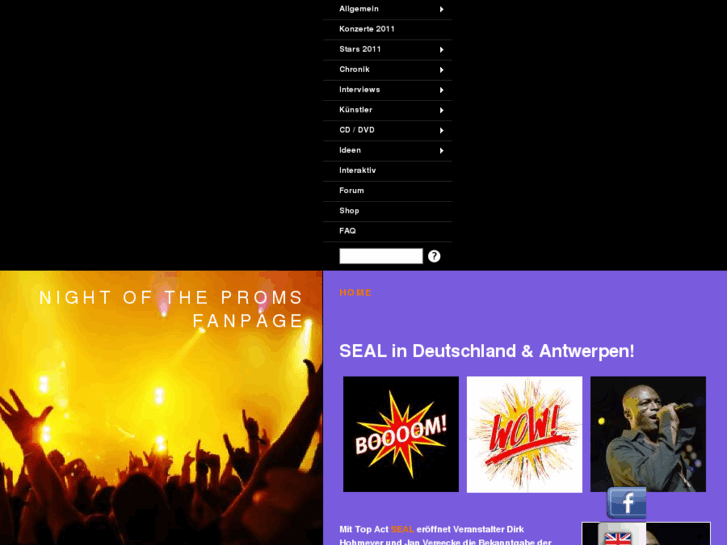Expand the CD / DVD submenu arrow
Viewport: 727px width, 545px height.
[441, 130]
